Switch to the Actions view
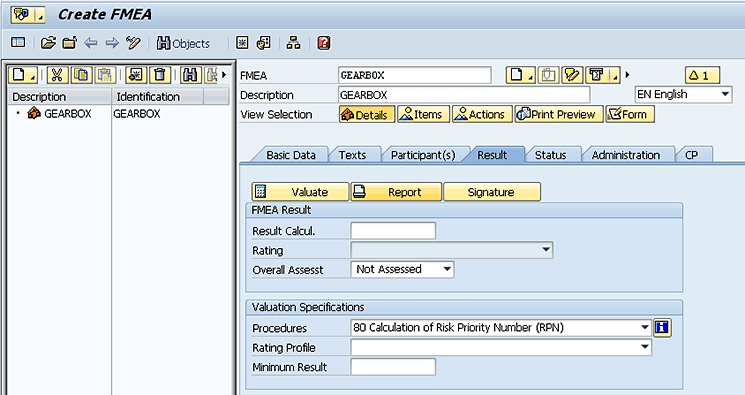 click(x=482, y=115)
